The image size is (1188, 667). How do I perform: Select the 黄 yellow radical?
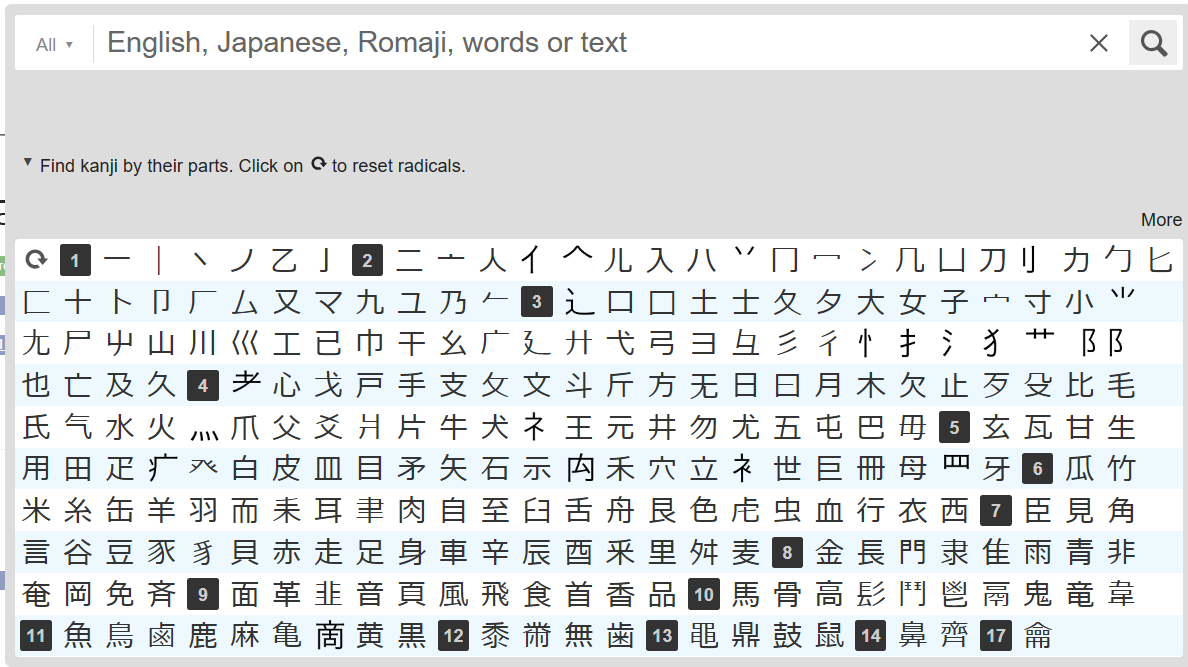(x=370, y=635)
